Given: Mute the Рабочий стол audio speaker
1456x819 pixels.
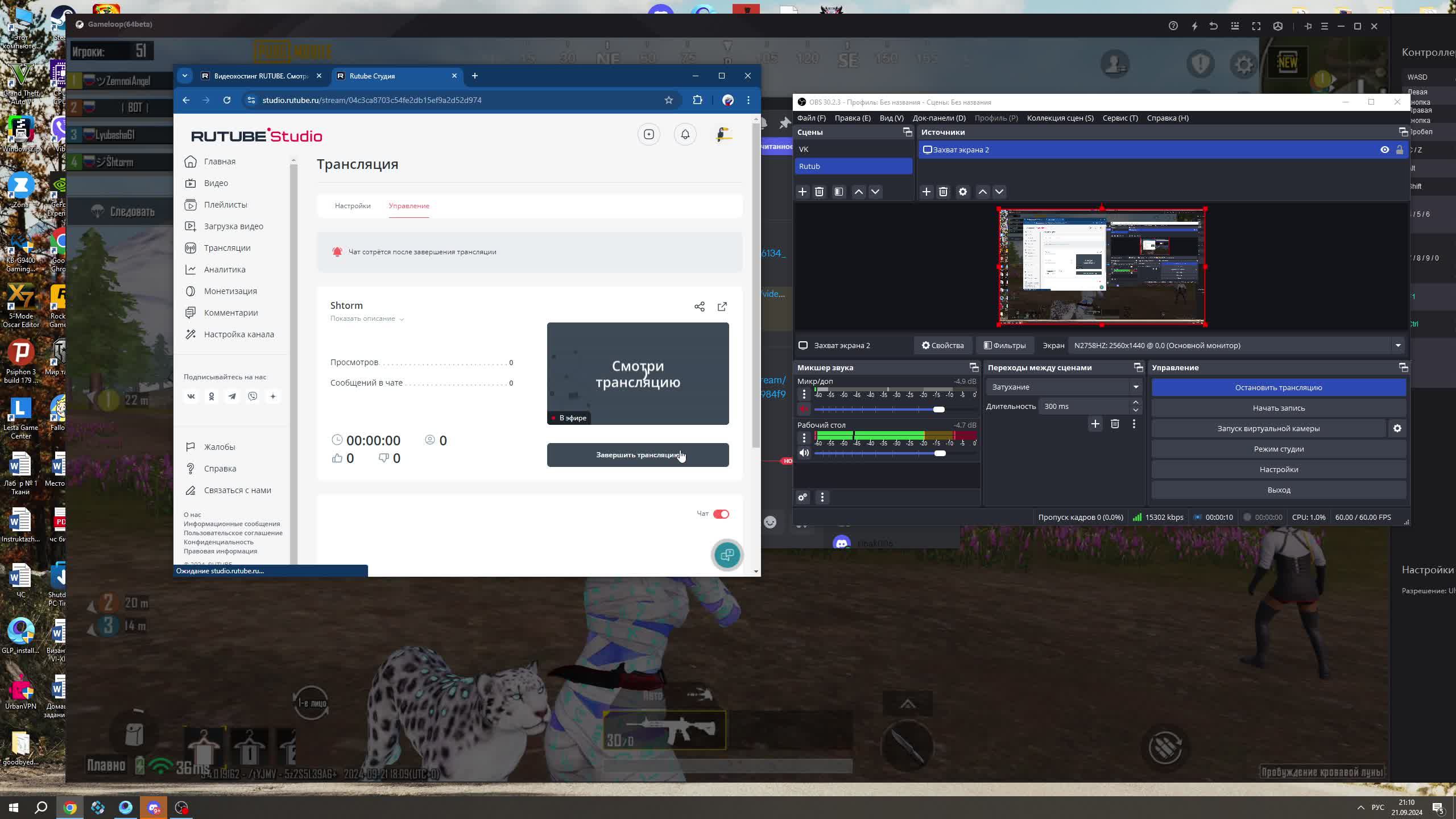Looking at the screenshot, I should [804, 453].
